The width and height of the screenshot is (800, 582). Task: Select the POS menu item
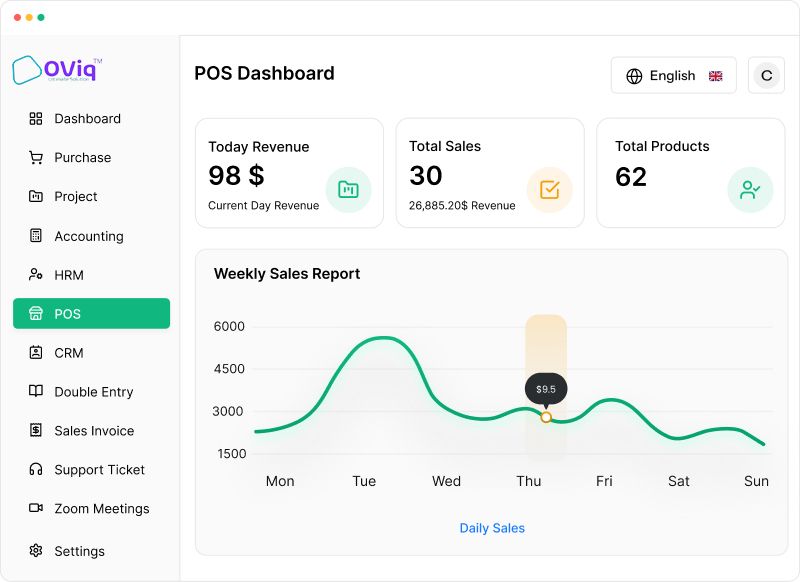(x=91, y=314)
